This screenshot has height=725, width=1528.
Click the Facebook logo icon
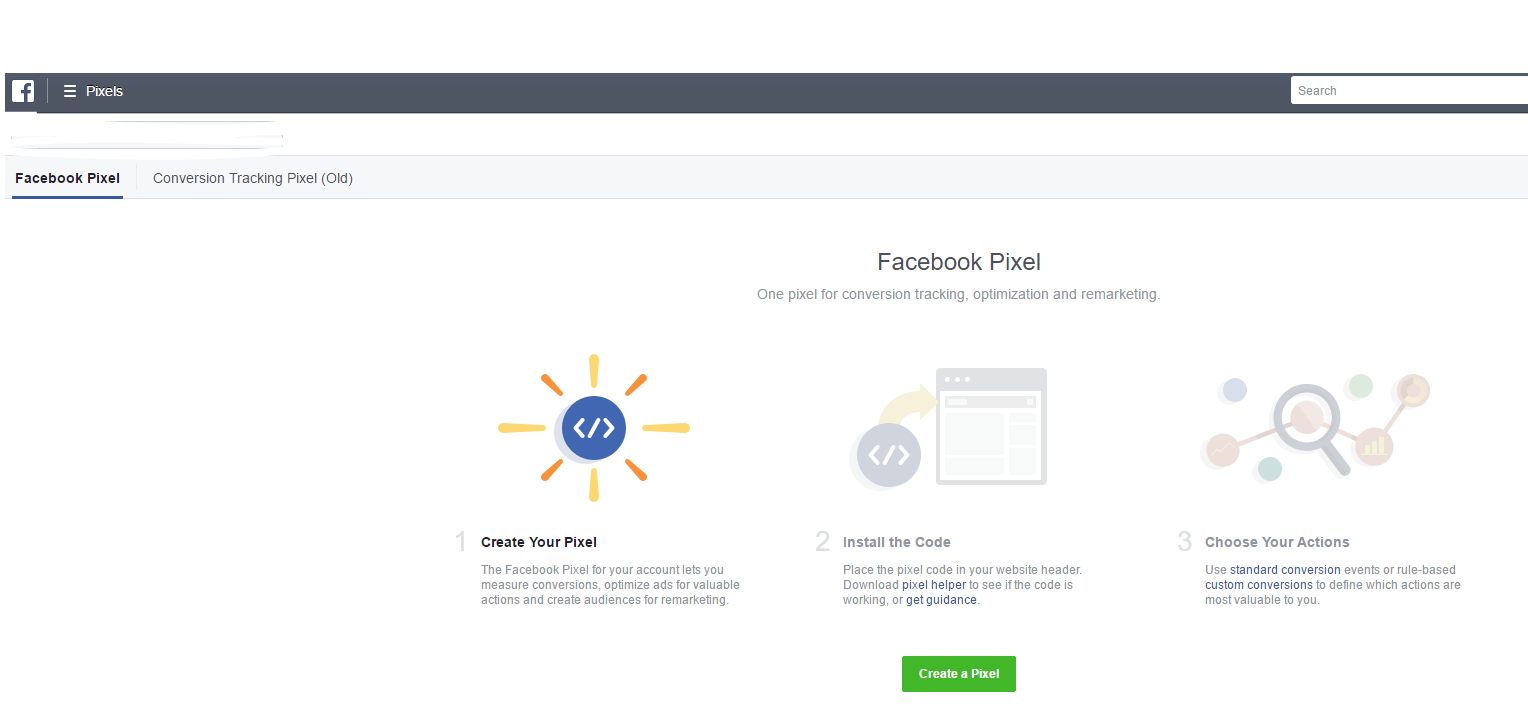pyautogui.click(x=23, y=91)
